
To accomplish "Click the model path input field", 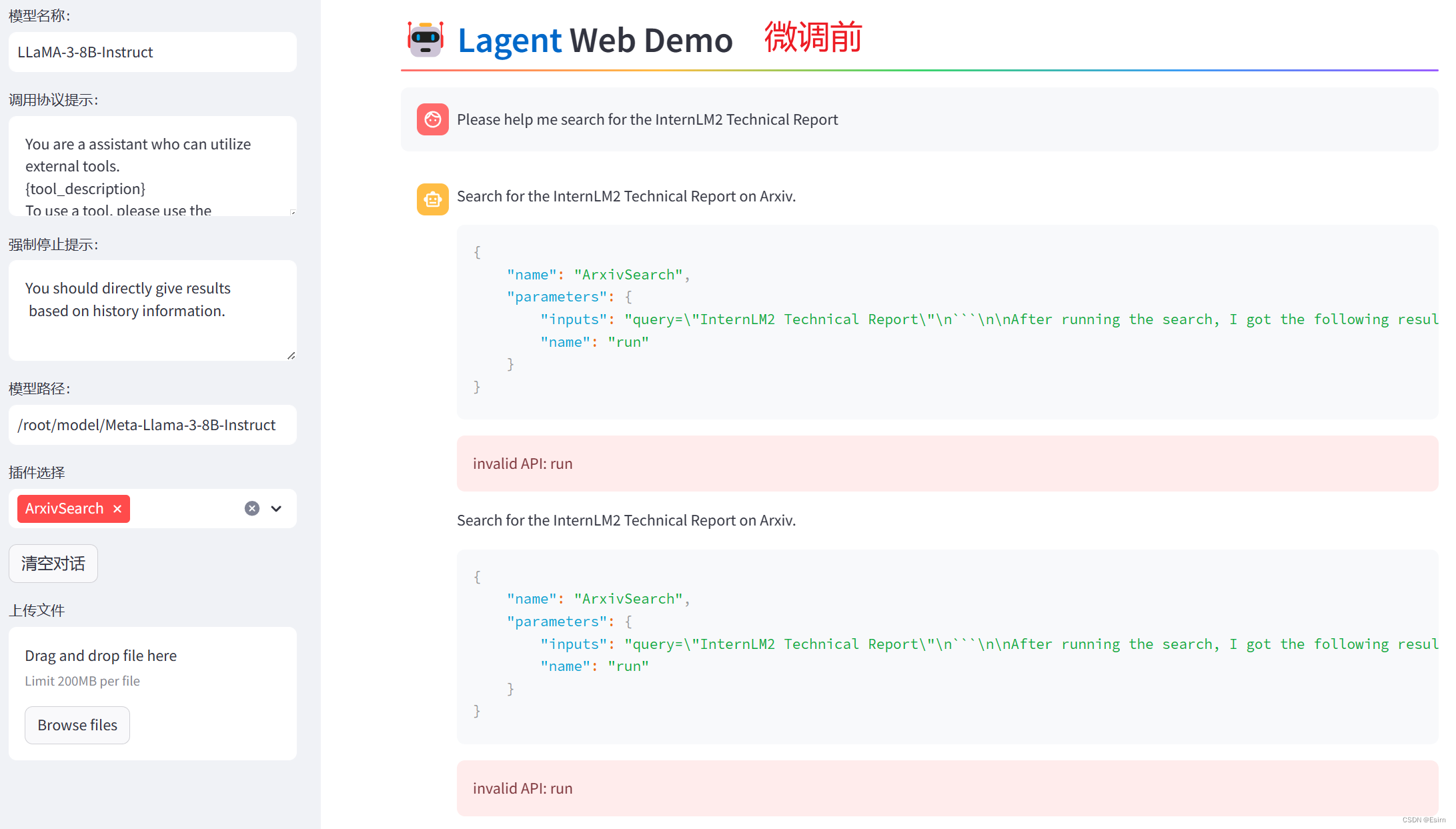I will (x=153, y=425).
